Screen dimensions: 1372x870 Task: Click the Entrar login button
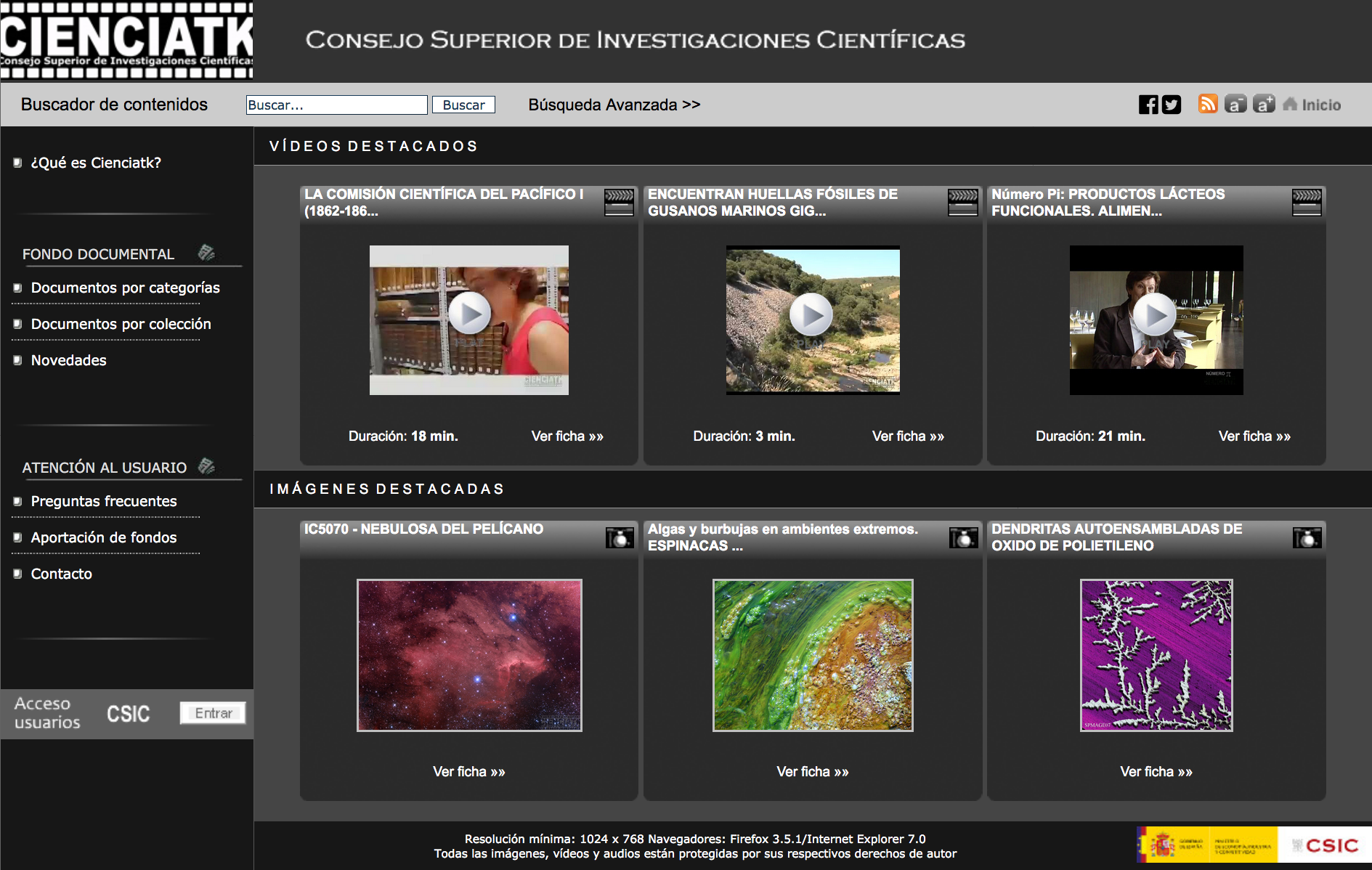coord(213,713)
